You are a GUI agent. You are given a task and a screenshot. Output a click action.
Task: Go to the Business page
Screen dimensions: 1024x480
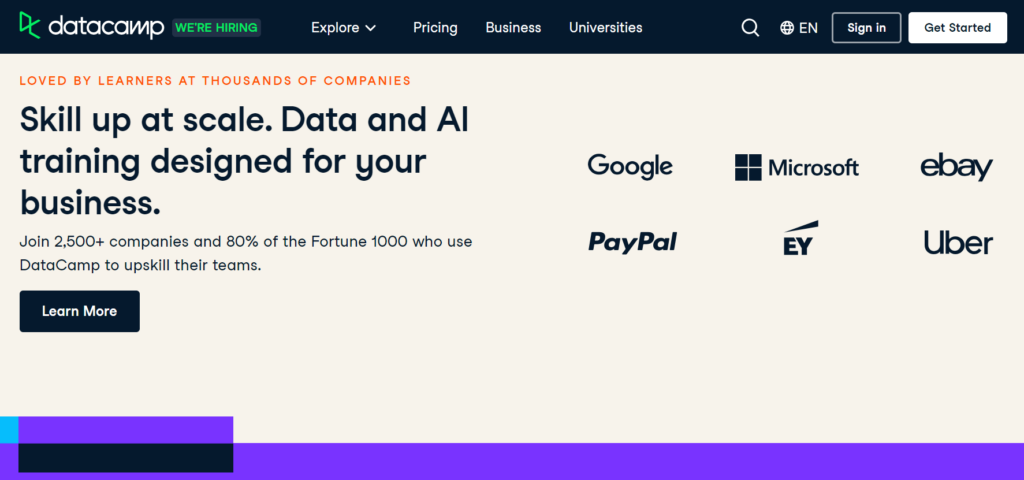[513, 27]
